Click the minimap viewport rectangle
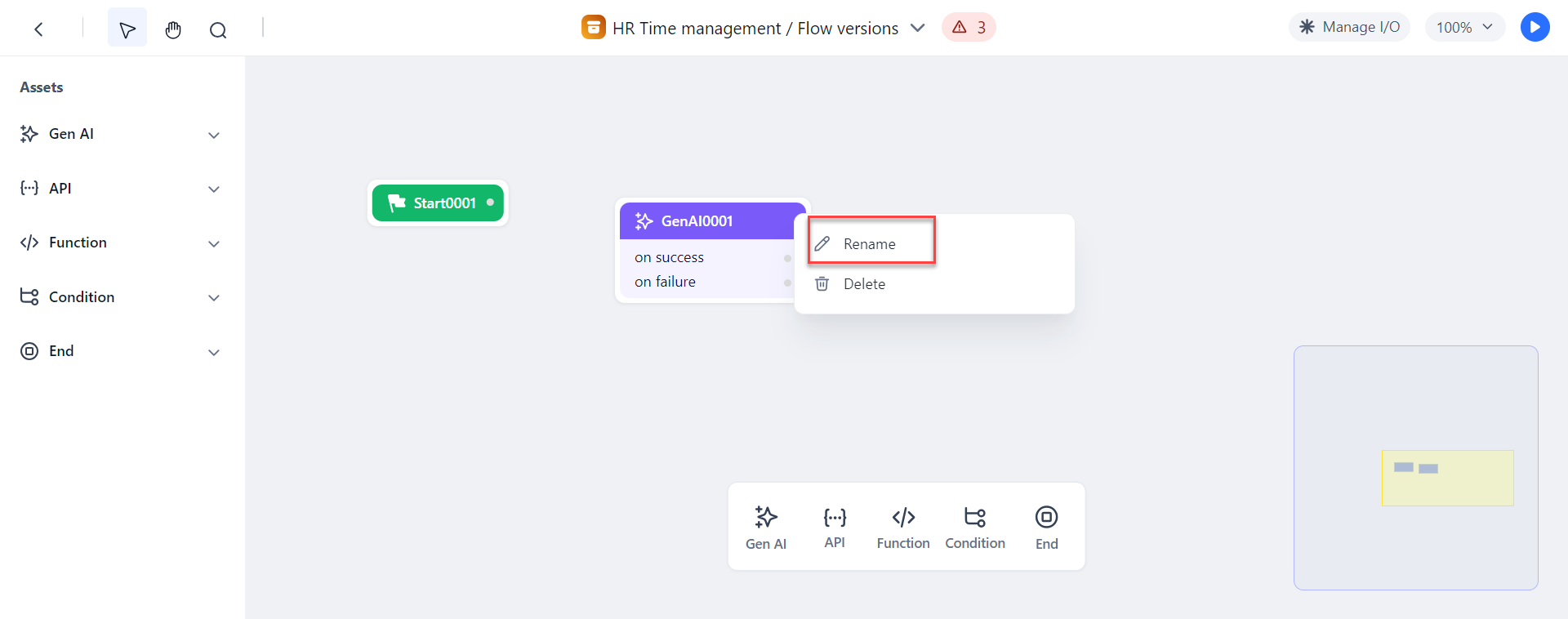The height and width of the screenshot is (619, 1568). coord(1448,478)
